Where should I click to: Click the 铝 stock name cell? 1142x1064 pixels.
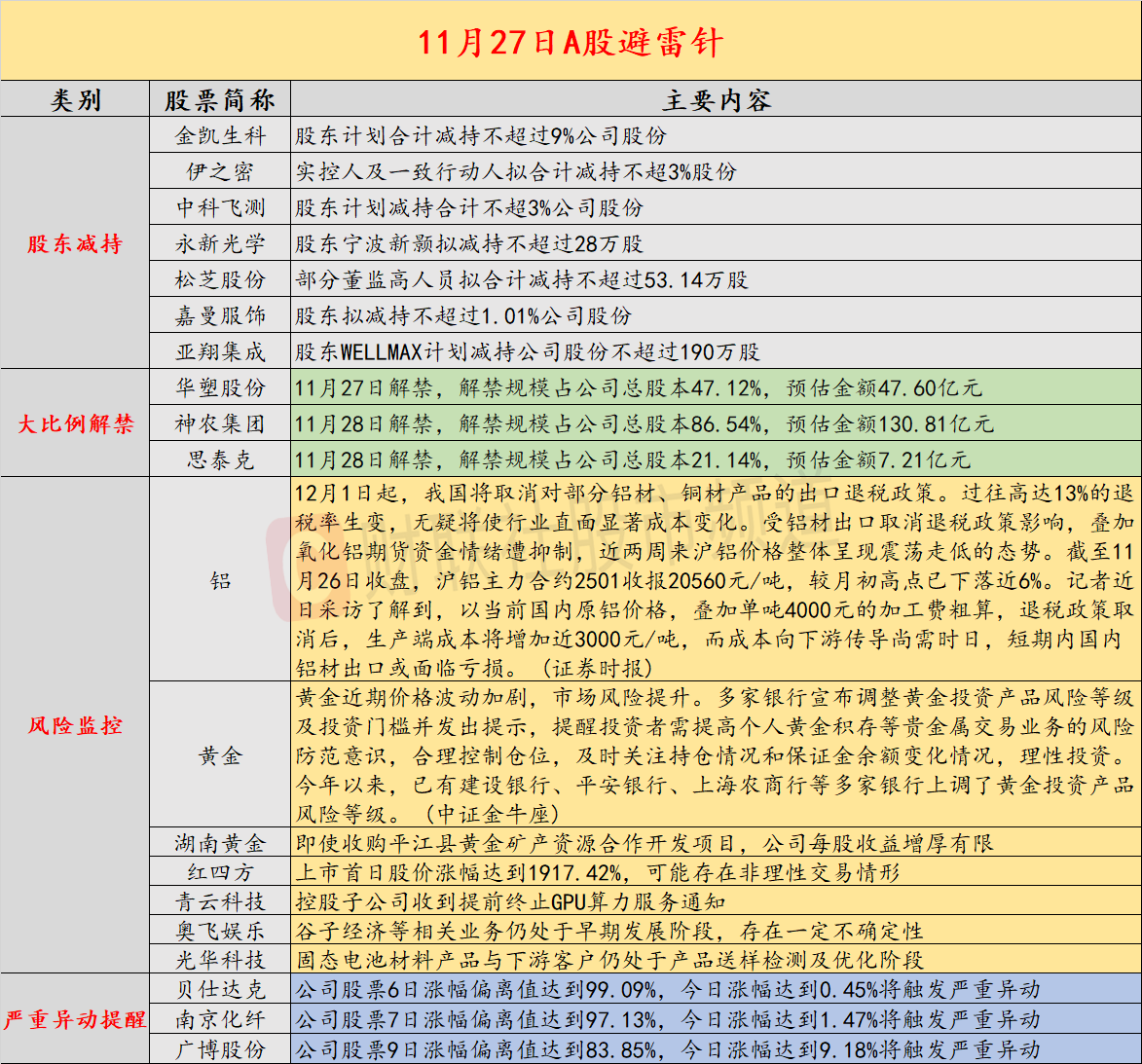pos(220,581)
